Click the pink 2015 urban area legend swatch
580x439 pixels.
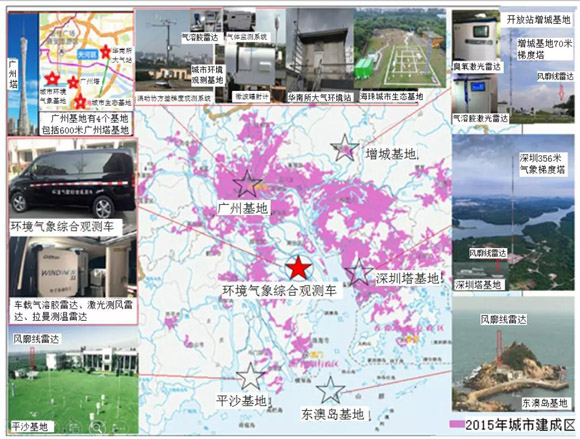(457, 425)
